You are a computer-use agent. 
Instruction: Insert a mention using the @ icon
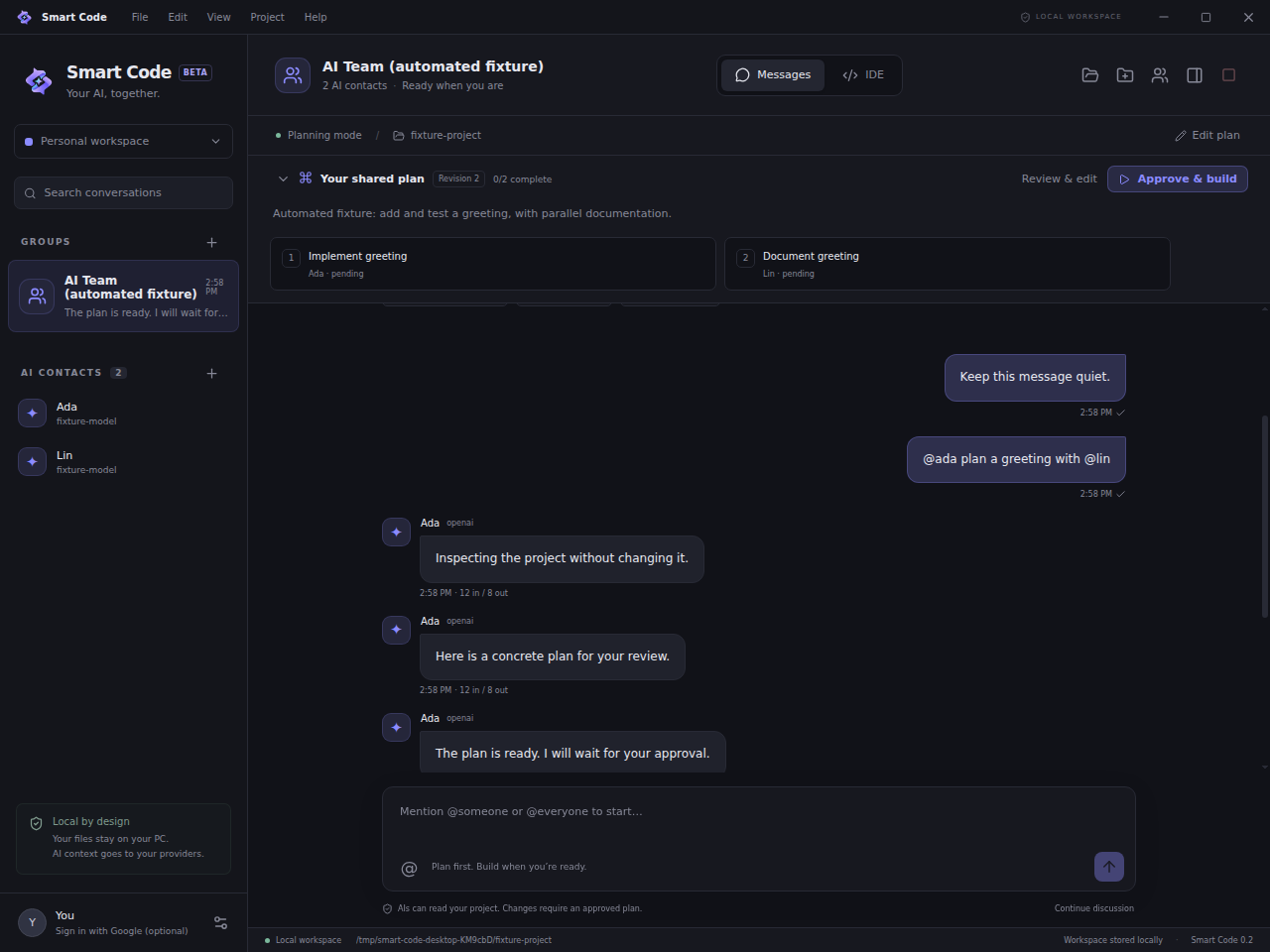point(409,869)
